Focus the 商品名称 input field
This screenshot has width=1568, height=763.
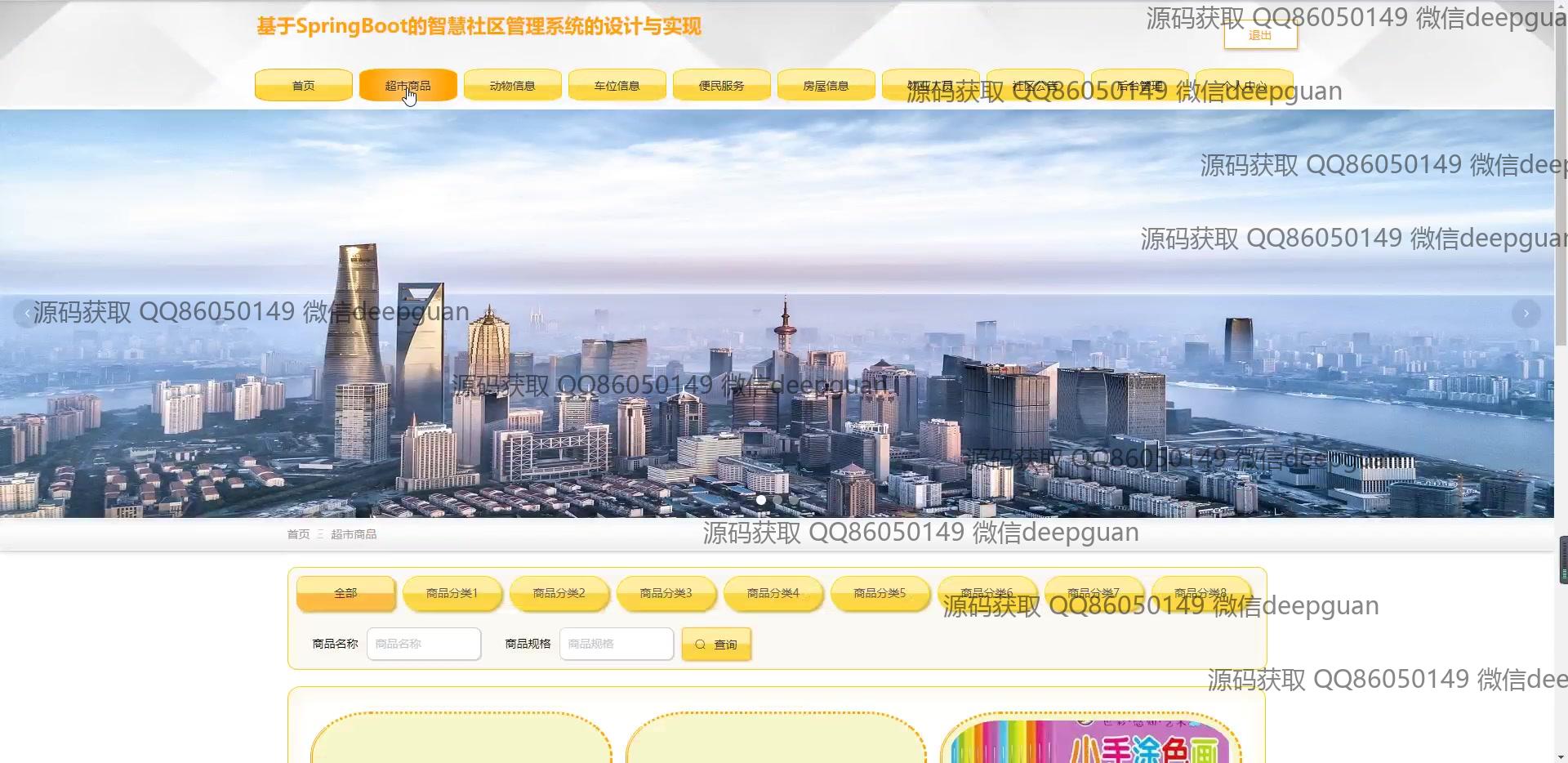point(424,644)
